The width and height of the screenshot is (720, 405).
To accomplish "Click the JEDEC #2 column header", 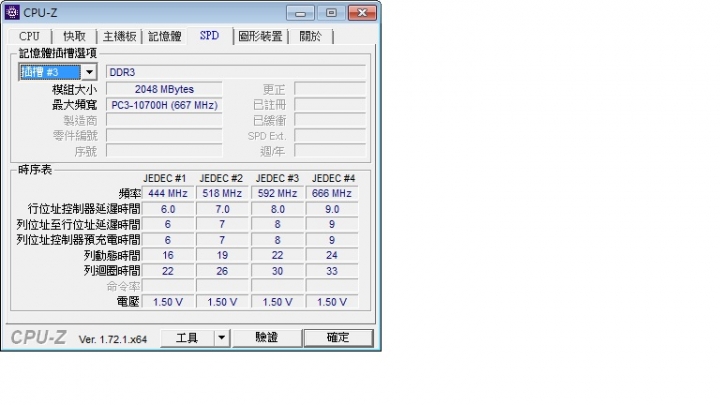I will (221, 178).
